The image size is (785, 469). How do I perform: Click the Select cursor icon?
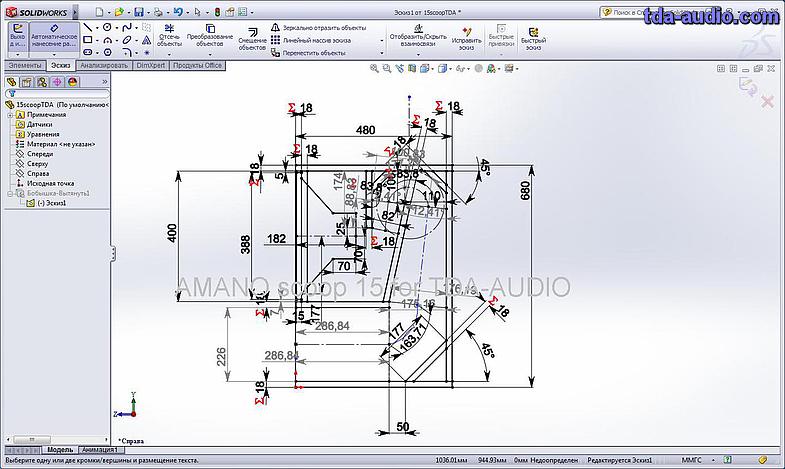[x=197, y=12]
